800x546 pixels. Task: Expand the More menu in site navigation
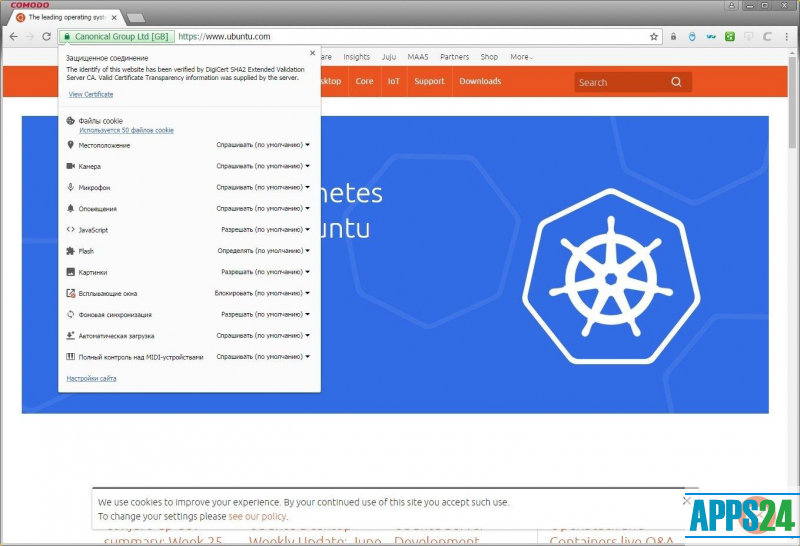point(521,57)
